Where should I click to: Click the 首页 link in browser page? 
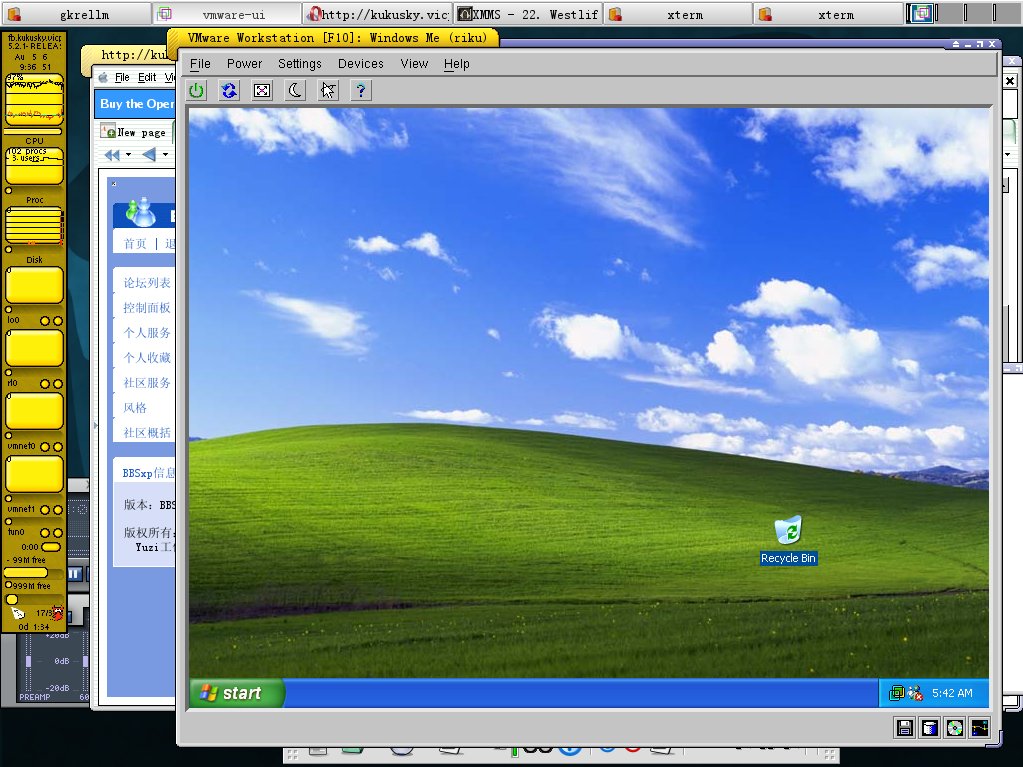(135, 244)
